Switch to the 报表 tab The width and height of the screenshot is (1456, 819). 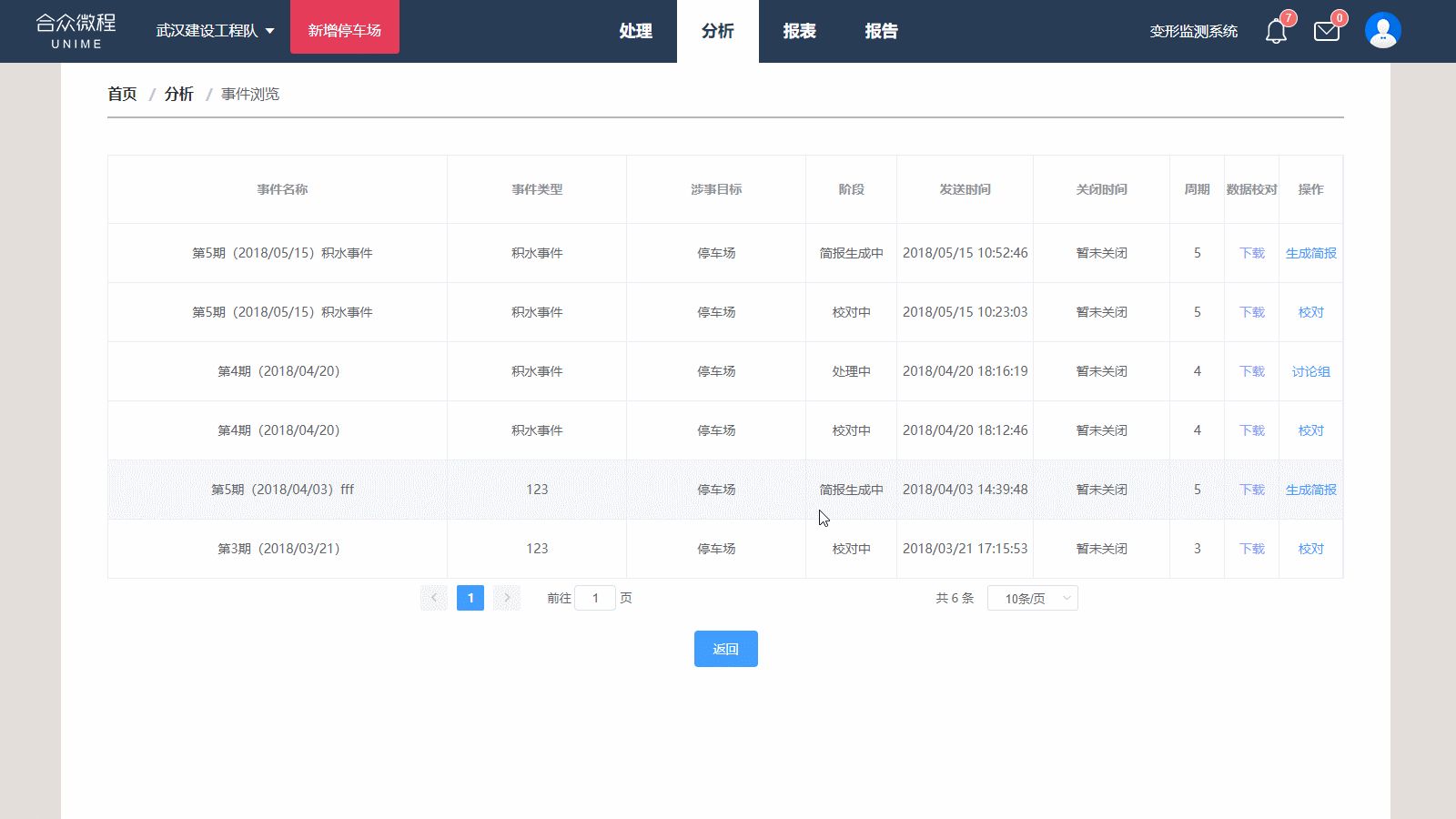(x=799, y=31)
